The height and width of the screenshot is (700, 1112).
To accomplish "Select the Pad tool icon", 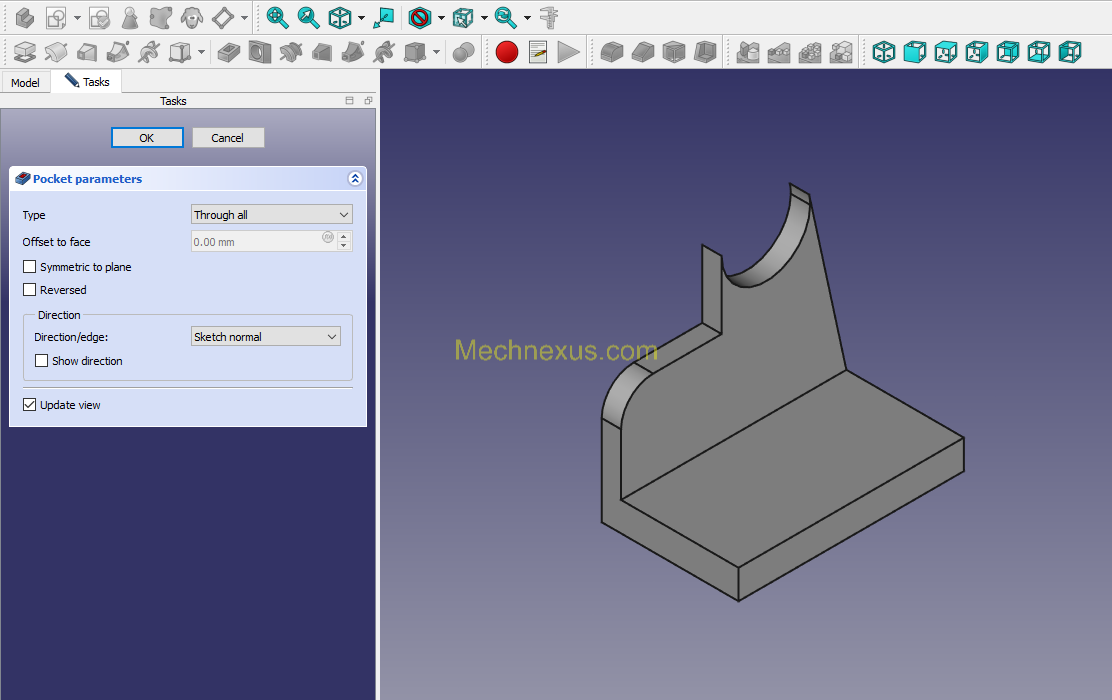I will pyautogui.click(x=25, y=52).
